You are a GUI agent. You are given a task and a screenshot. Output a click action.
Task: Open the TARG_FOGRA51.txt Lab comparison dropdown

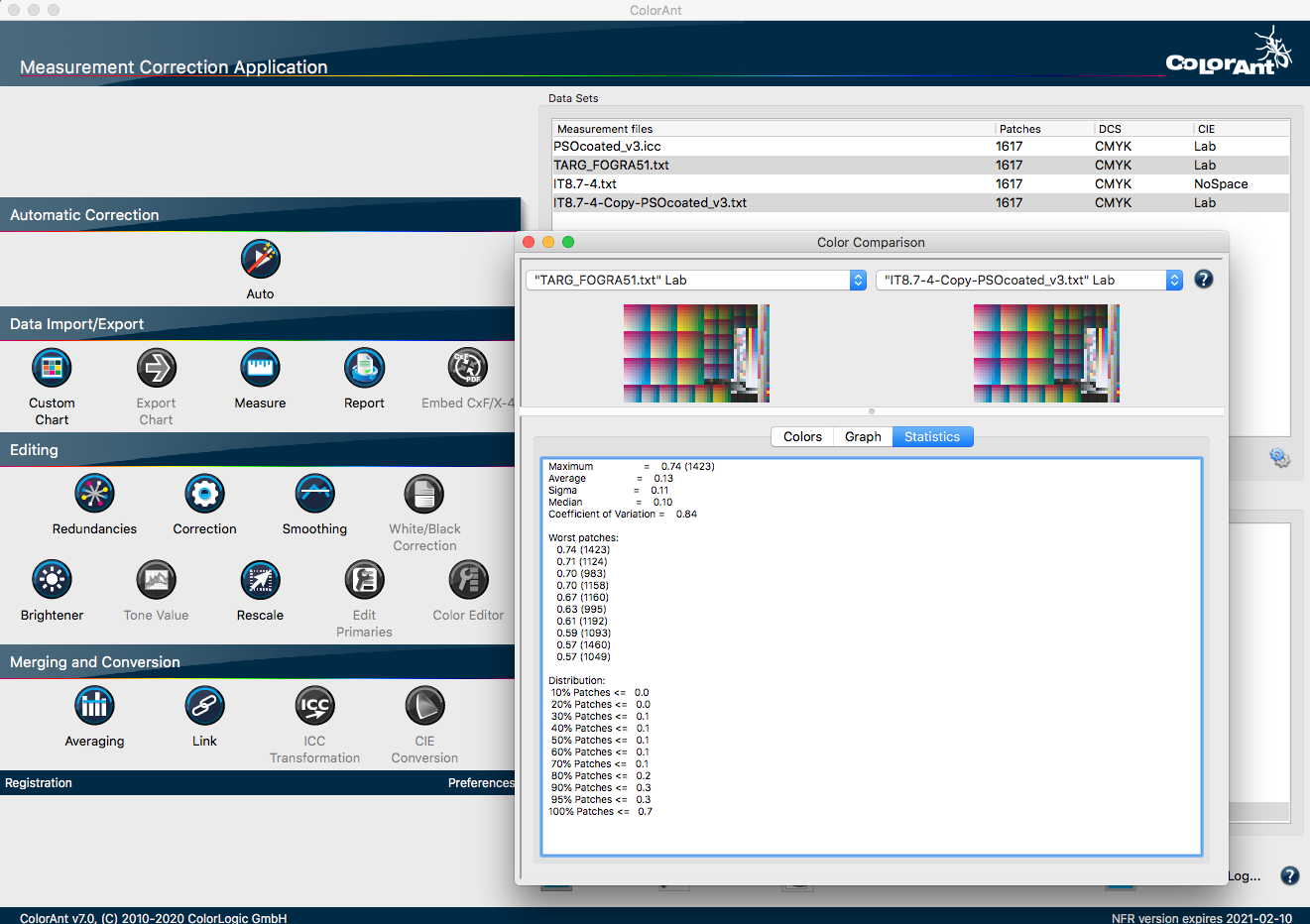click(696, 281)
